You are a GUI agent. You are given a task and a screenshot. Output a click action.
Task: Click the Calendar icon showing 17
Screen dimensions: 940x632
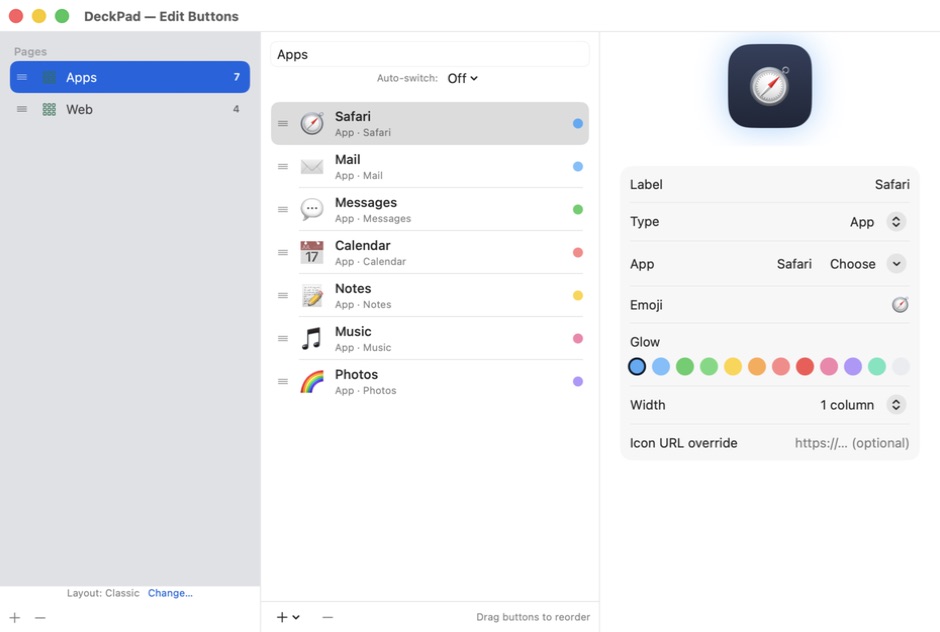click(x=312, y=252)
